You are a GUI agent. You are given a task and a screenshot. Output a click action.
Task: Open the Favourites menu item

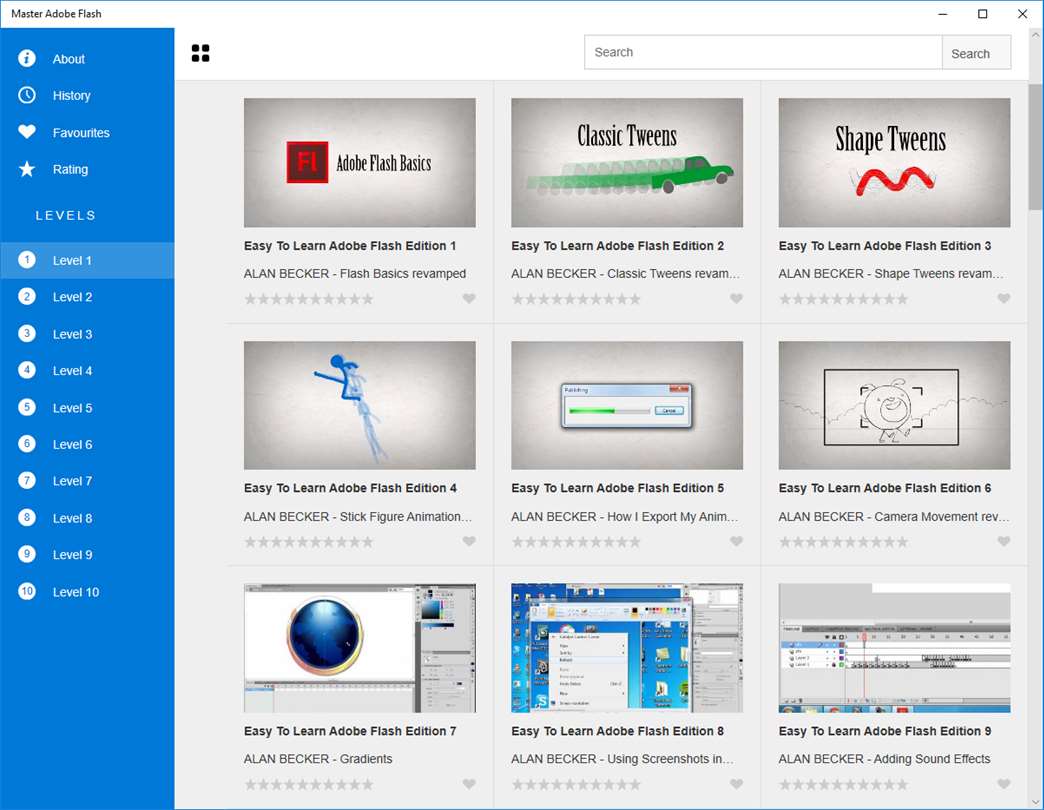click(x=87, y=132)
